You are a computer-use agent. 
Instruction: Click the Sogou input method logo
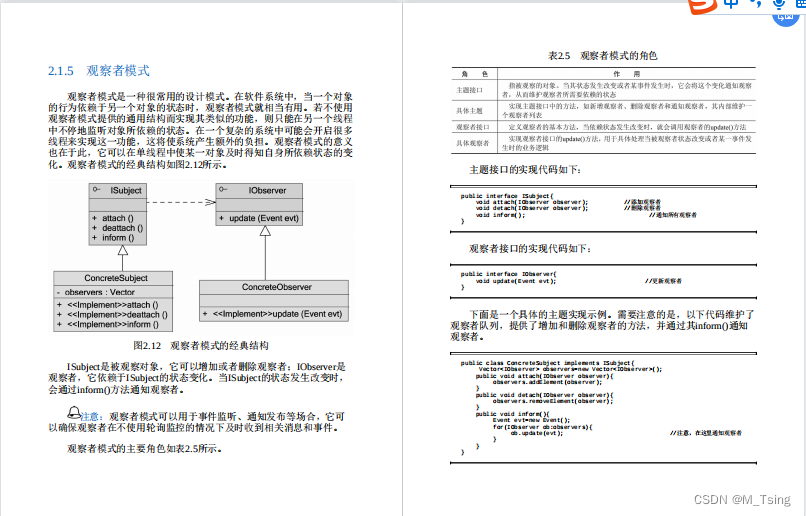point(702,5)
